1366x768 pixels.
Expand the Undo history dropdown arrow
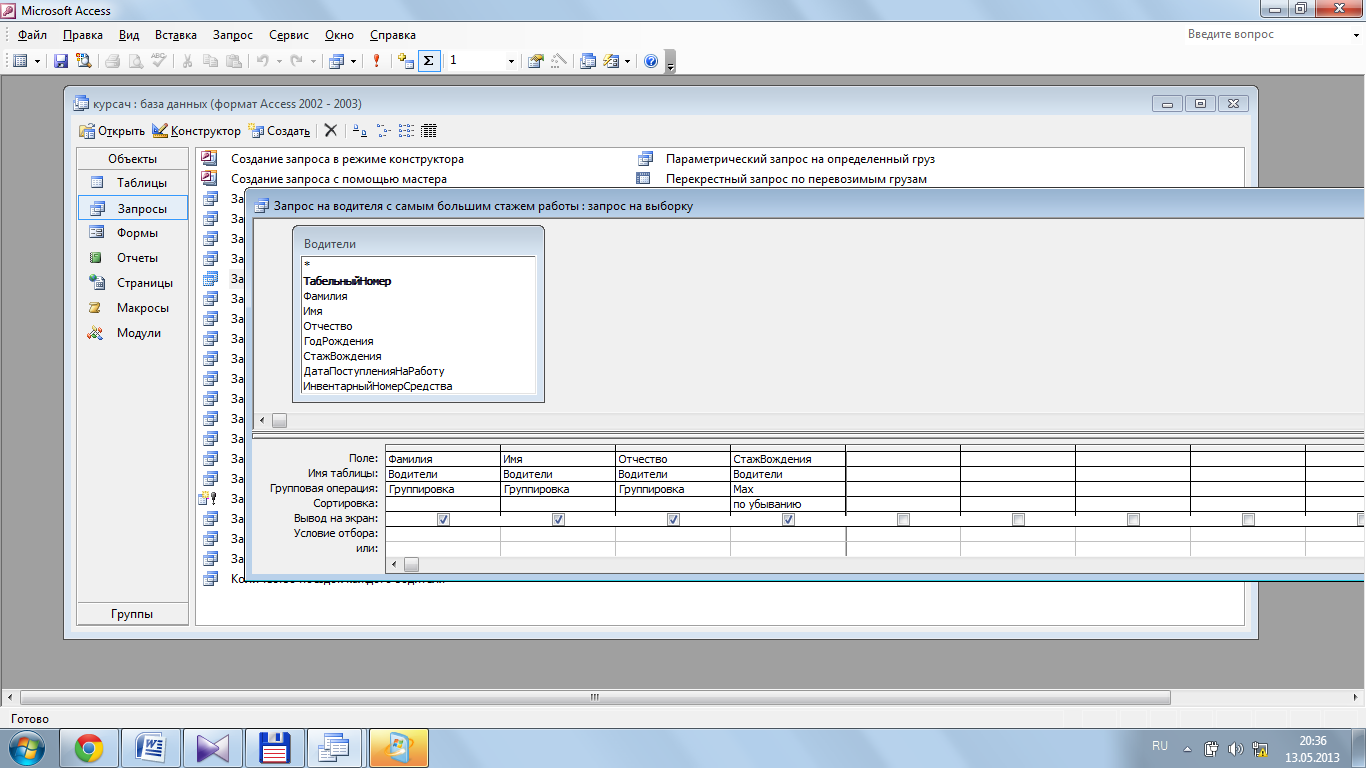click(279, 61)
